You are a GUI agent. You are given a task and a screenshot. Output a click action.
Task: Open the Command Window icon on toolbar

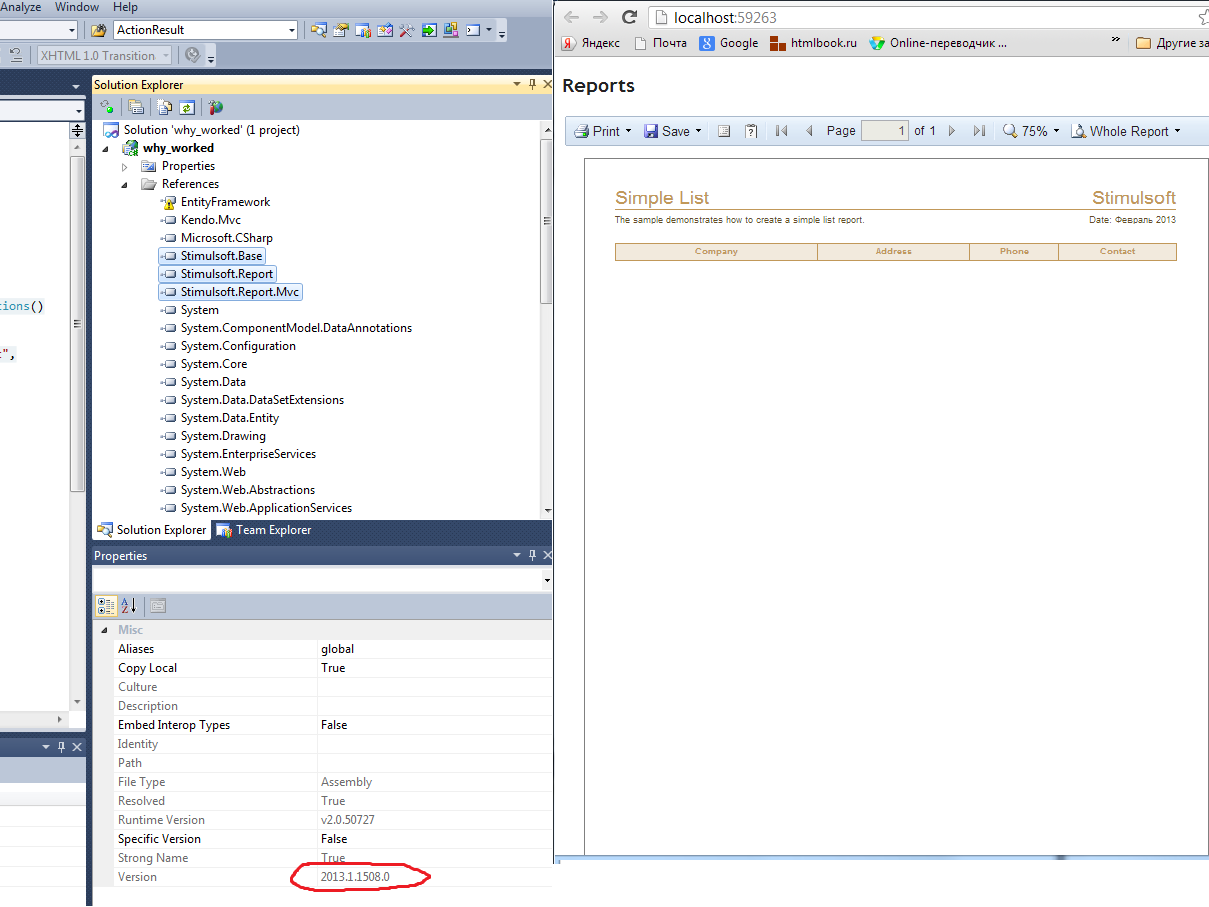point(474,31)
